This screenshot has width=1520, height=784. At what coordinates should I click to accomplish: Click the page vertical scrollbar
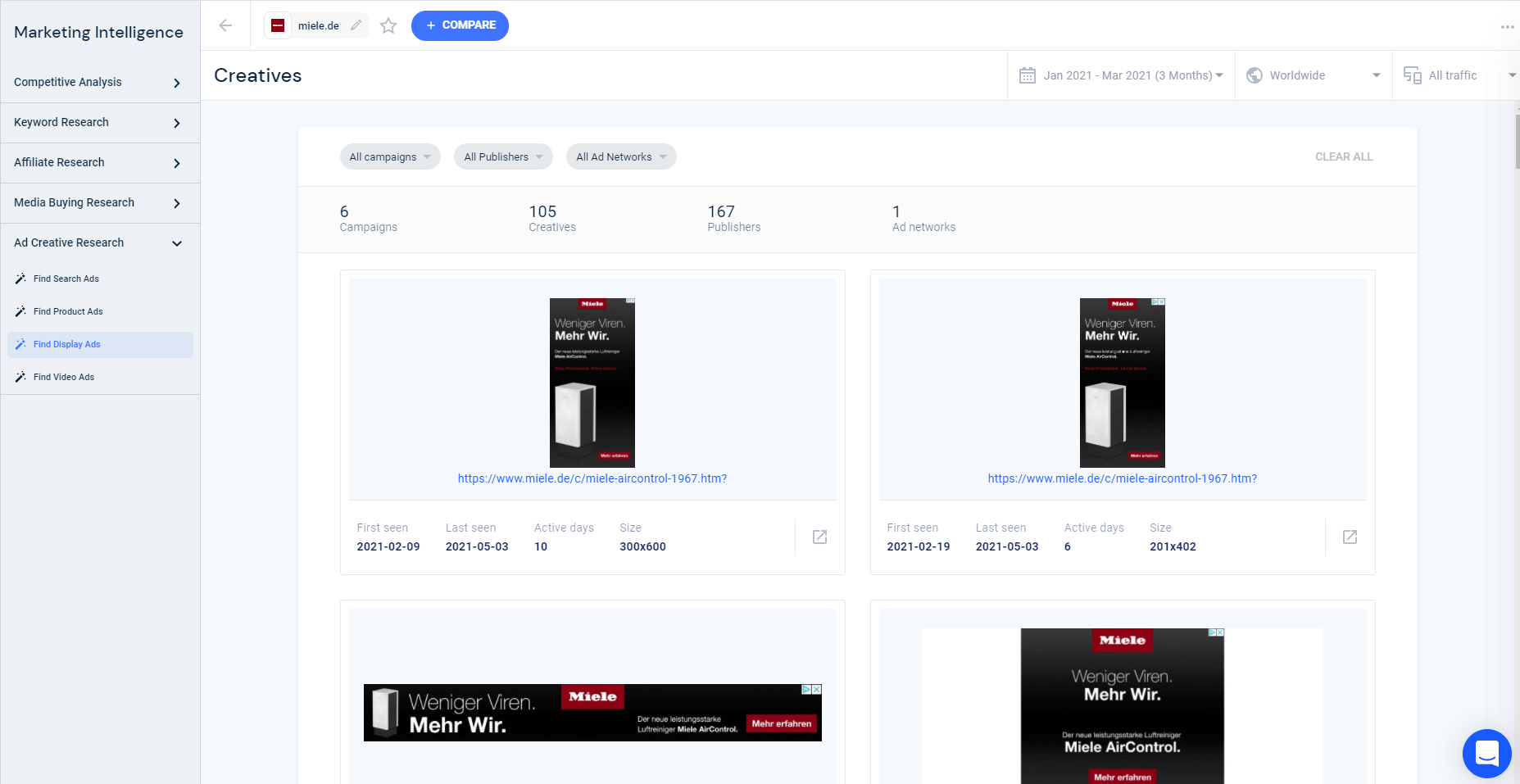tap(1517, 141)
